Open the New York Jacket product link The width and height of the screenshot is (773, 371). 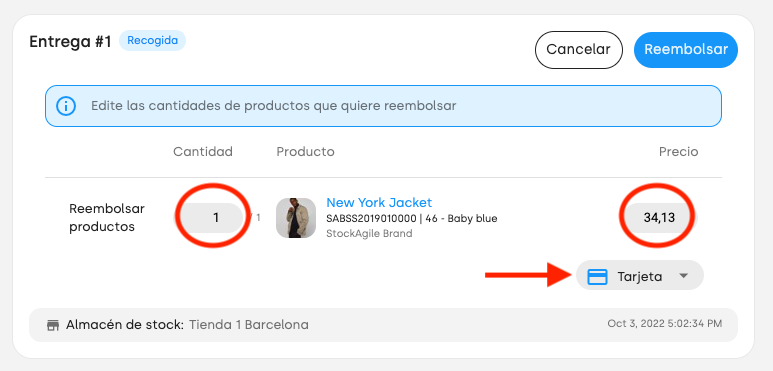pyautogui.click(x=379, y=202)
